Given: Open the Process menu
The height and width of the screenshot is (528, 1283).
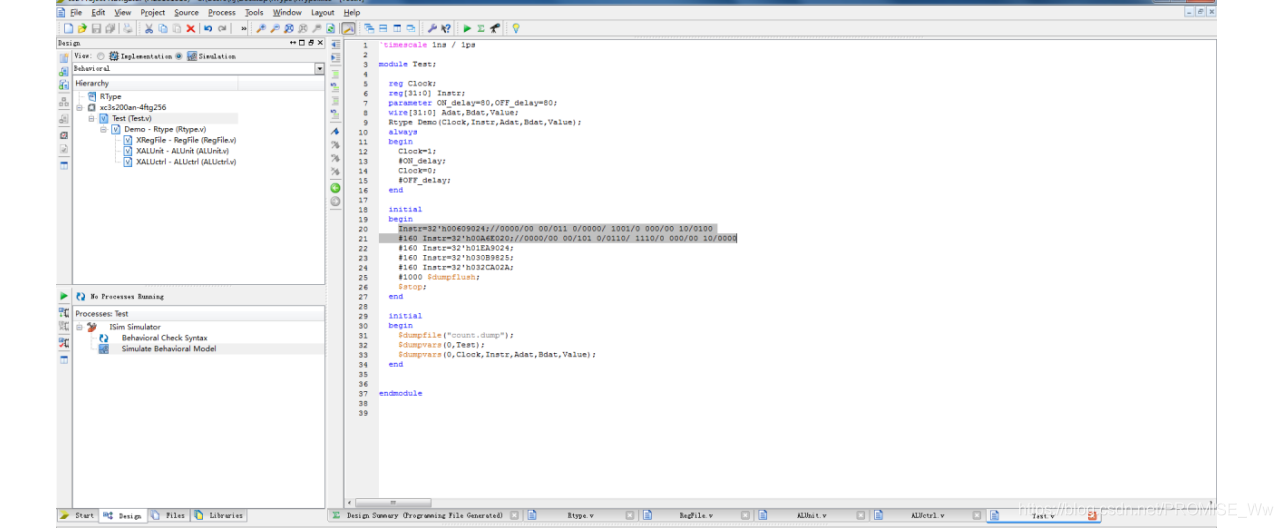Looking at the screenshot, I should coord(222,12).
